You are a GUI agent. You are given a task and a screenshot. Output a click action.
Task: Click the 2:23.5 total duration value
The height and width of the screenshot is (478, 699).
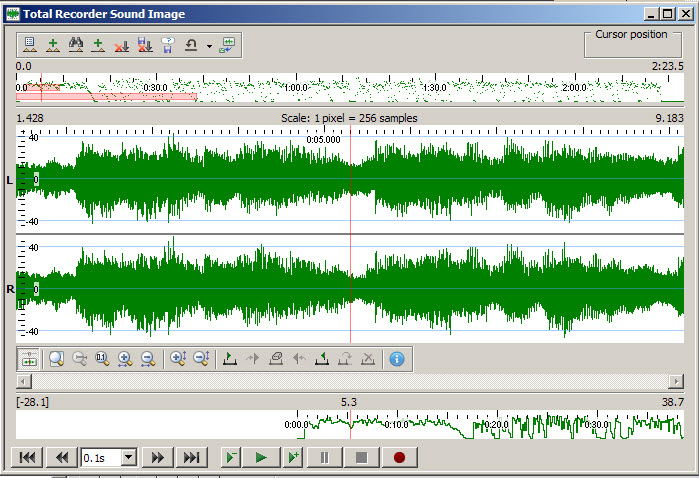tap(667, 66)
